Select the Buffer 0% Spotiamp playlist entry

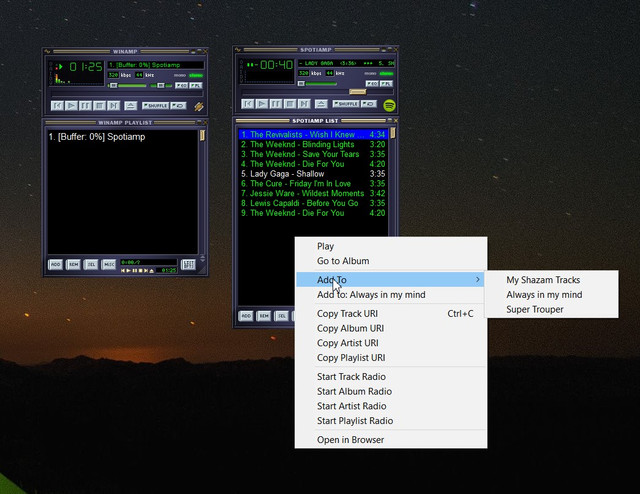pyautogui.click(x=122, y=137)
